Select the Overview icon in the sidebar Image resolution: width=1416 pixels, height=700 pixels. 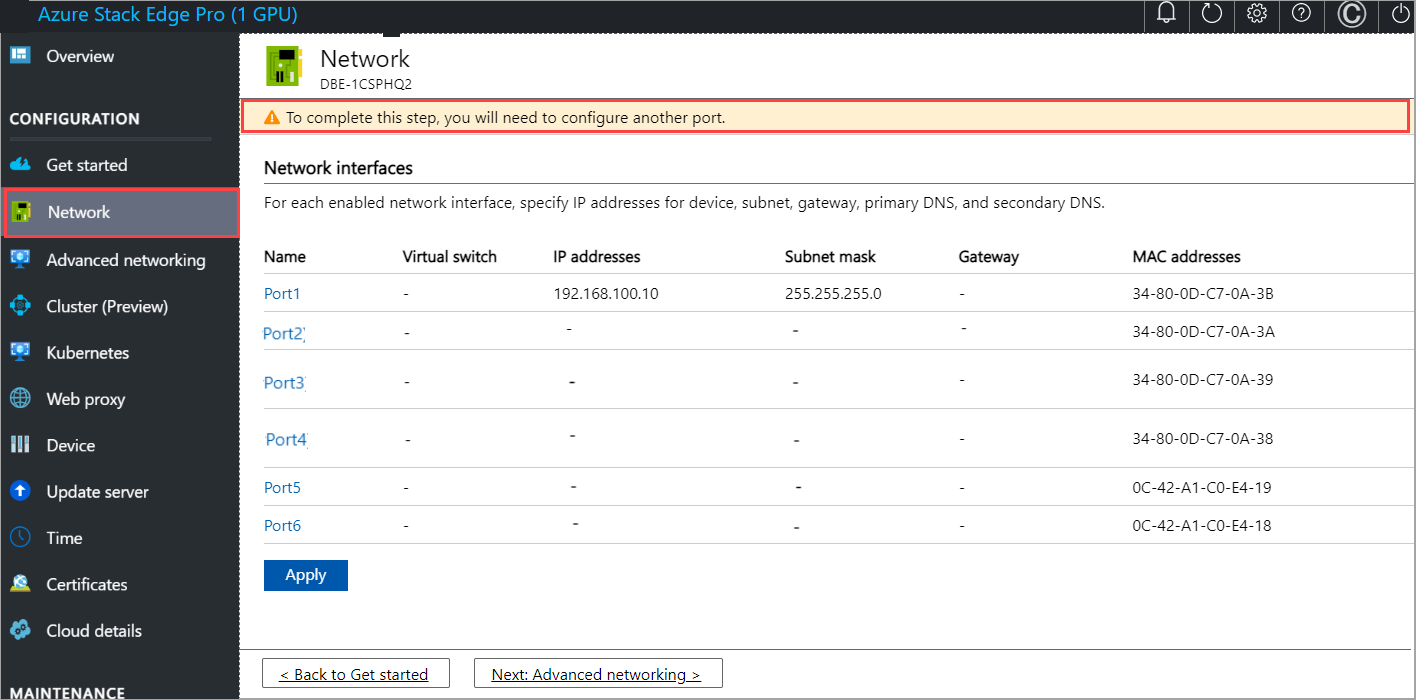coord(20,55)
